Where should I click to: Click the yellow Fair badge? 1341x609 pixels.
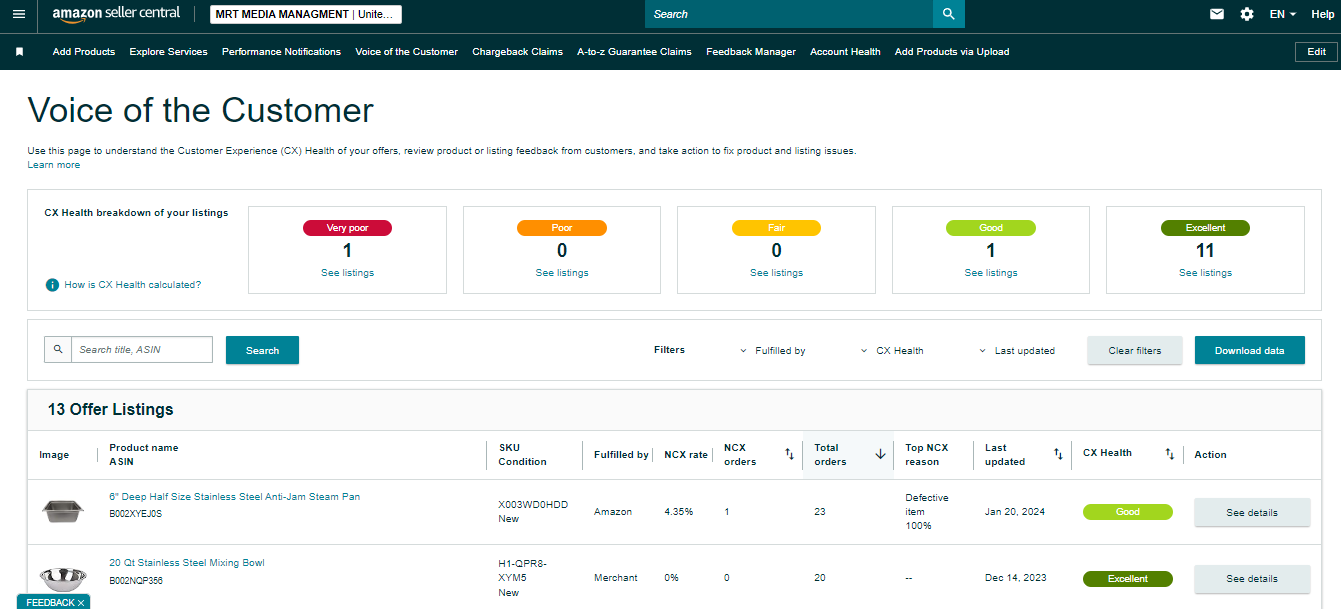point(776,228)
